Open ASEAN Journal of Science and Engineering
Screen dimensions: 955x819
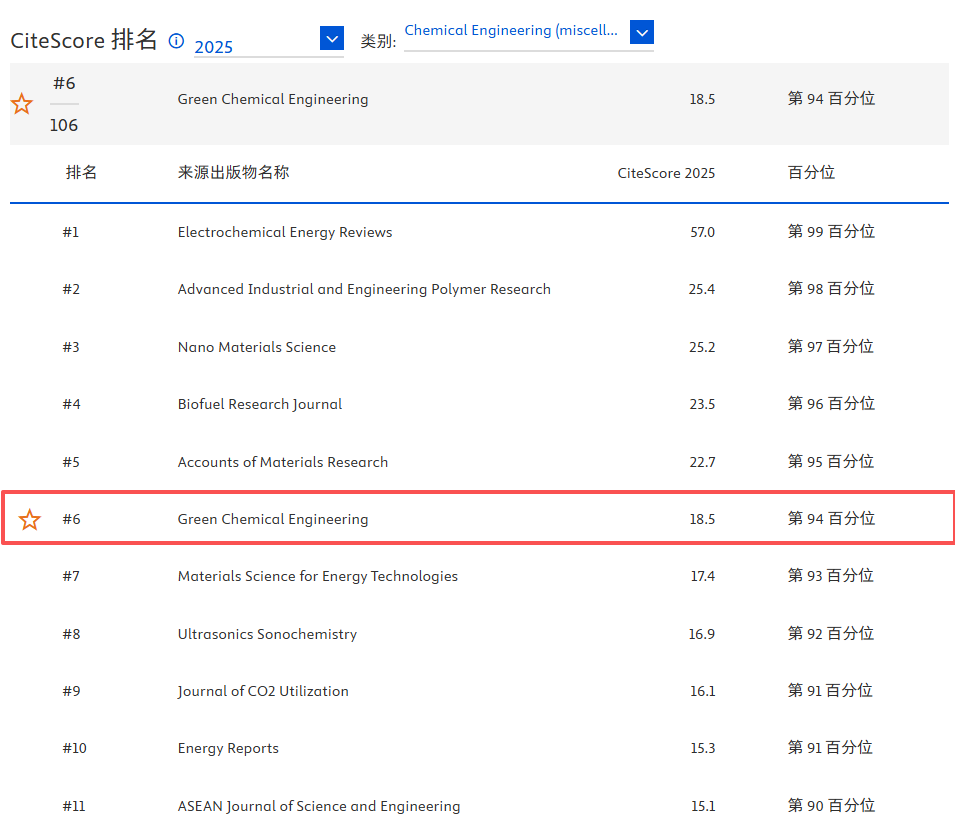coord(319,806)
